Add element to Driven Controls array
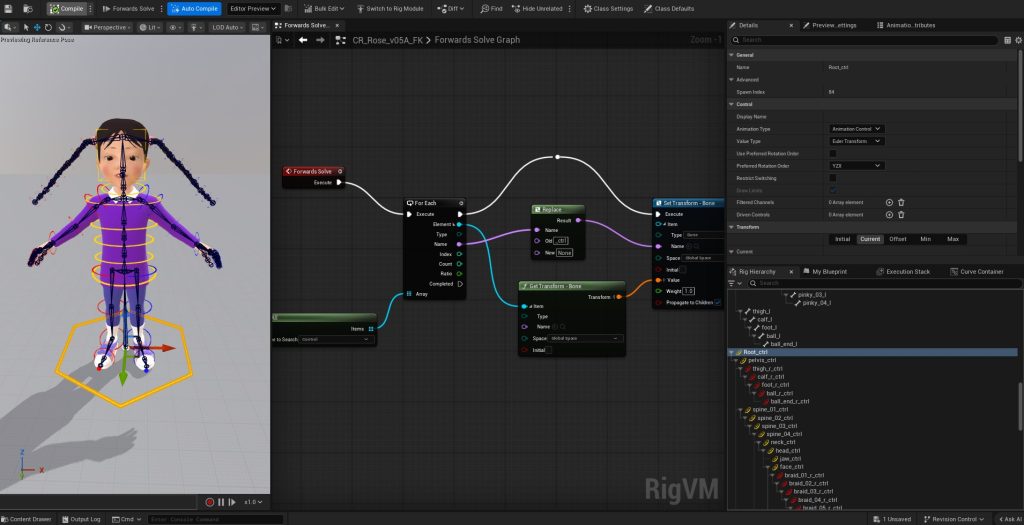Image resolution: width=1024 pixels, height=525 pixels. click(889, 214)
